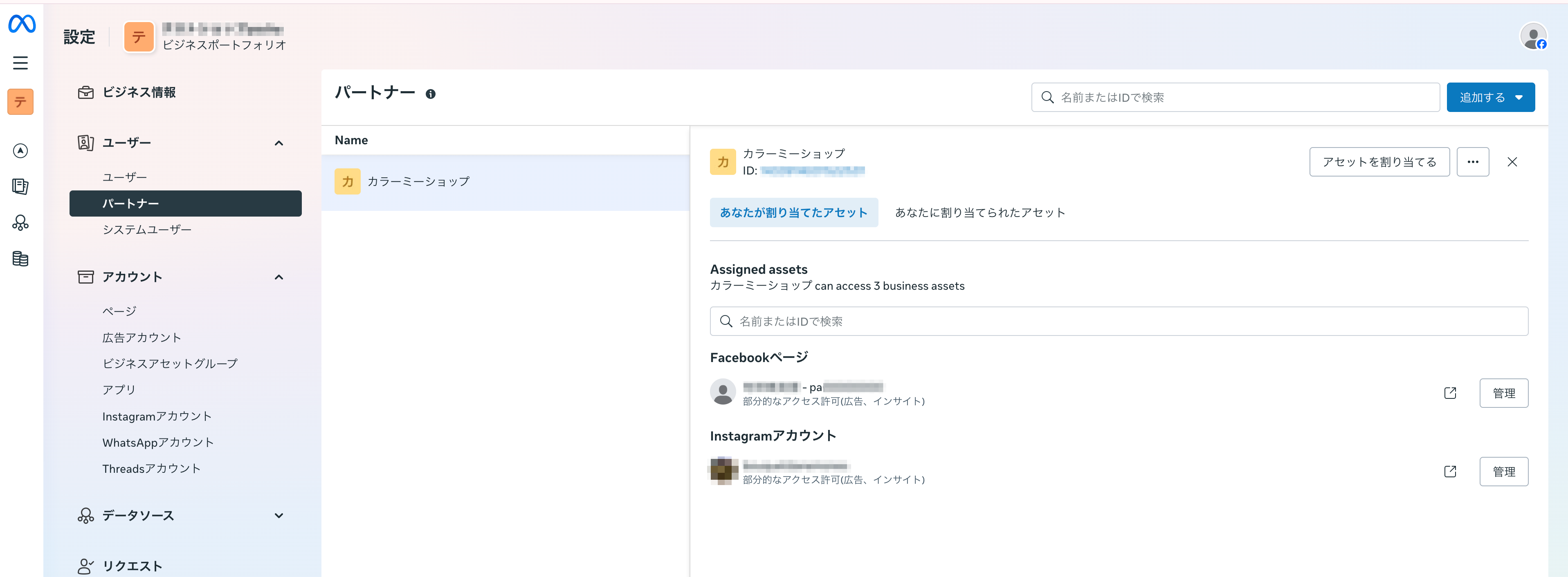Click the three-dots more options button
Screen dimensions: 1568x577
coord(1472,162)
